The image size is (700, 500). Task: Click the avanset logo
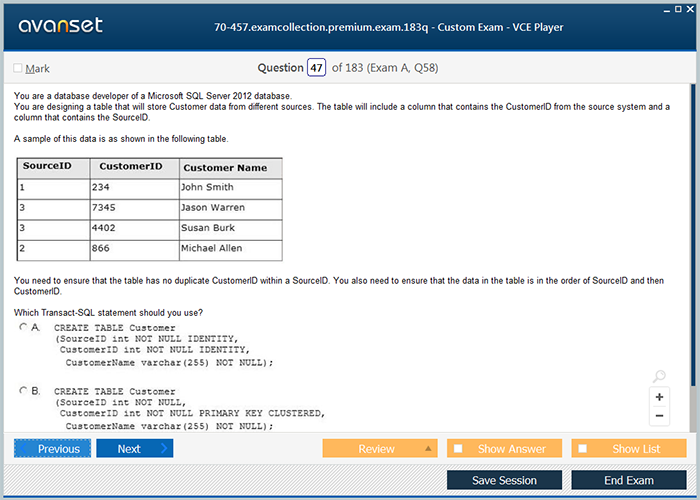tap(60, 25)
